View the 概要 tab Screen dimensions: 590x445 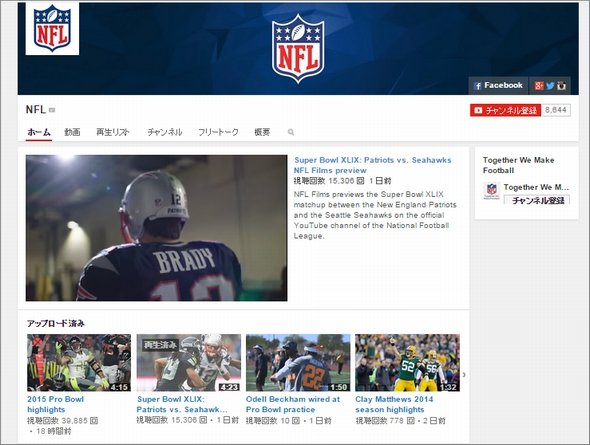click(262, 132)
